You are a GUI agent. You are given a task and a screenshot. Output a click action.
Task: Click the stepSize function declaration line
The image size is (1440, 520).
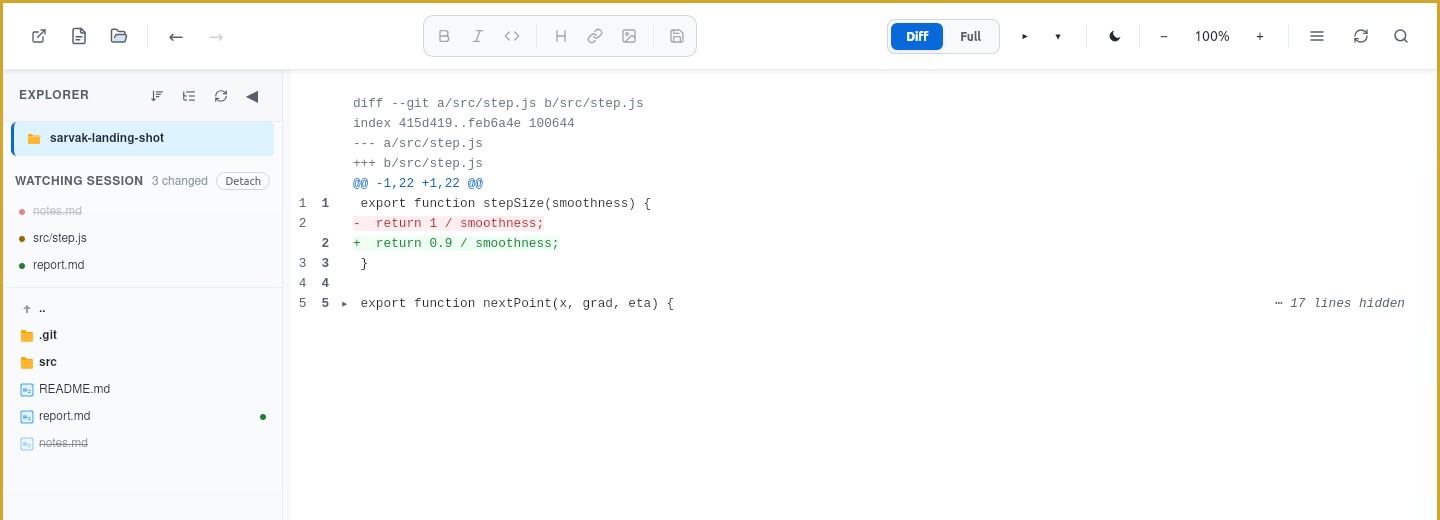coord(505,204)
